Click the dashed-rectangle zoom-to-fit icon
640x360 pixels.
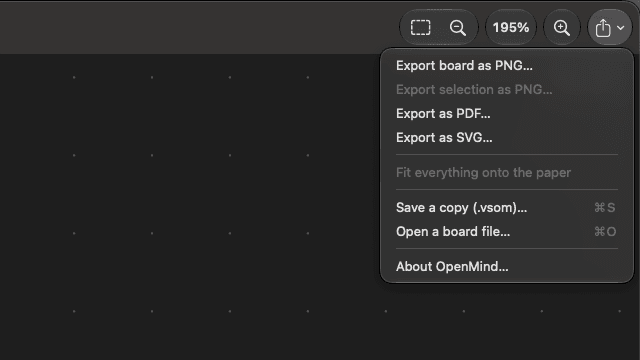coord(420,28)
